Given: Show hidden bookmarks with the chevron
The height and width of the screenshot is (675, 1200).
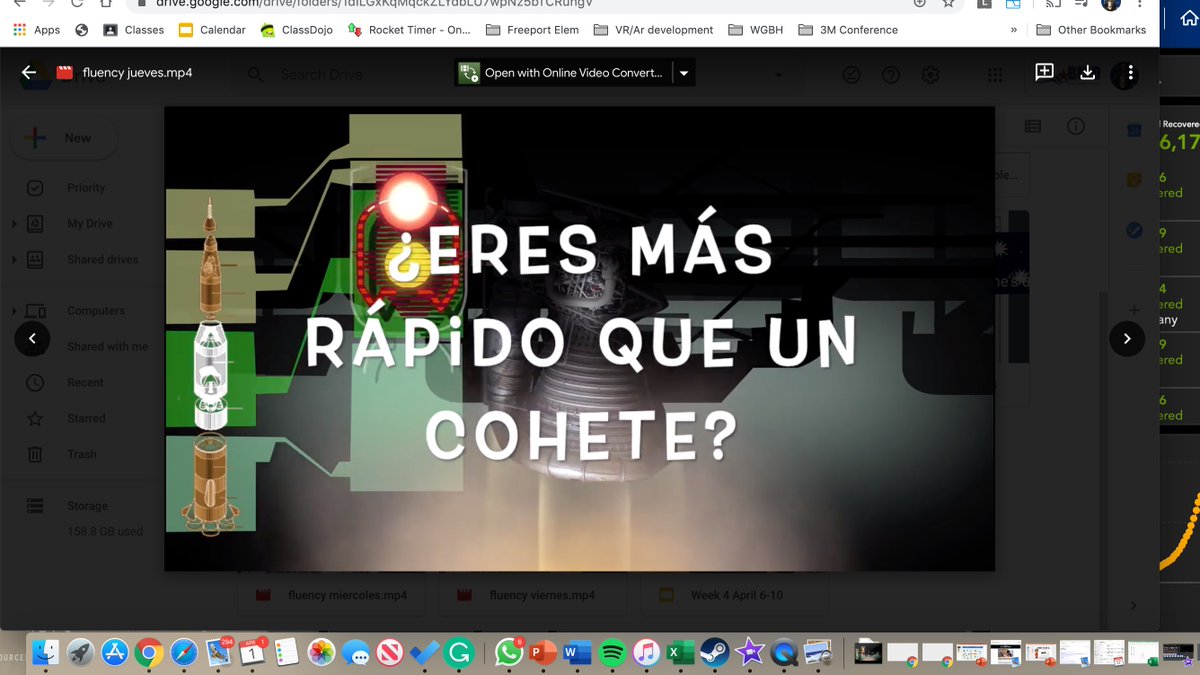Looking at the screenshot, I should pos(1014,30).
